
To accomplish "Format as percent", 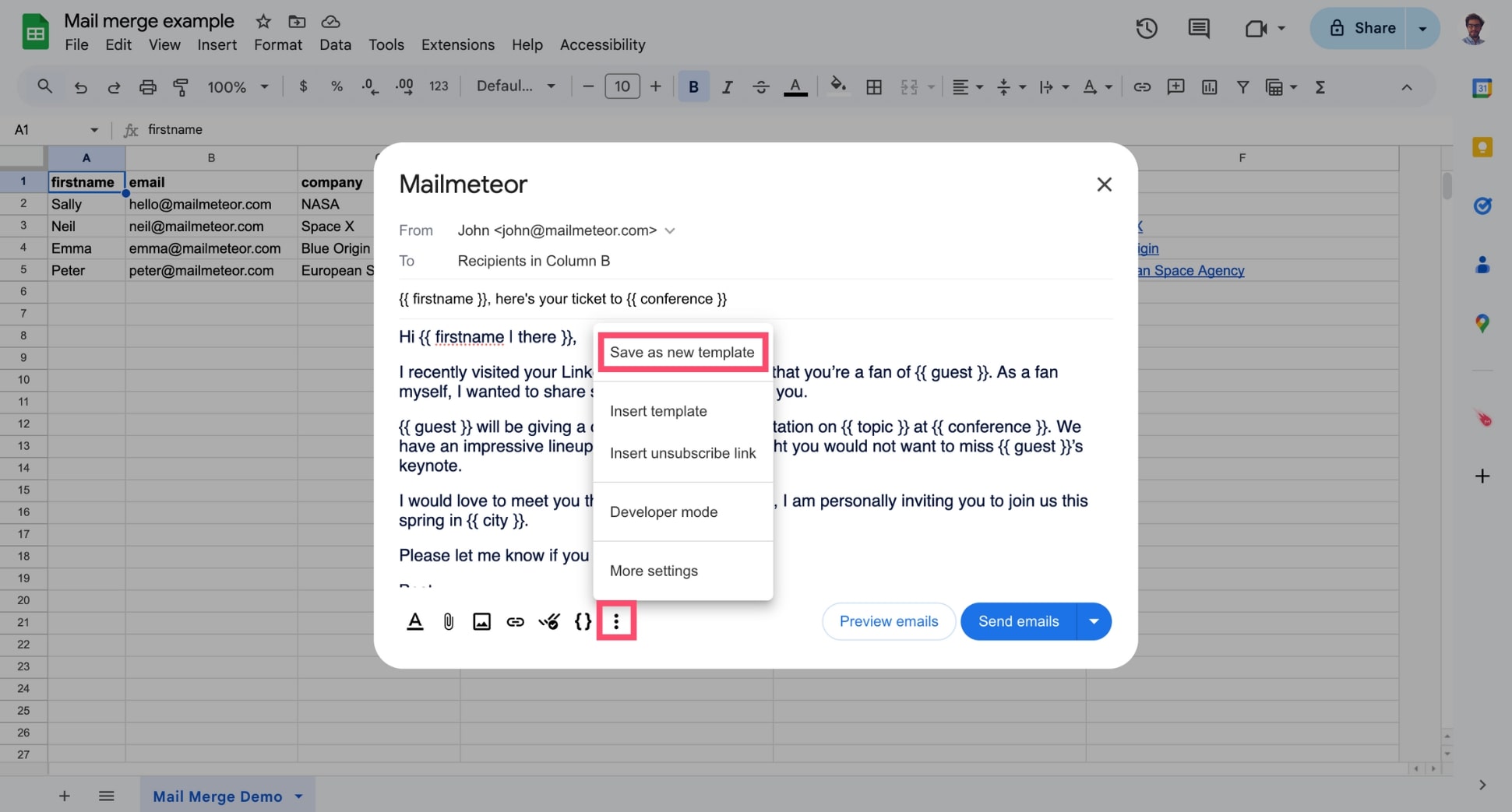I will (x=337, y=86).
